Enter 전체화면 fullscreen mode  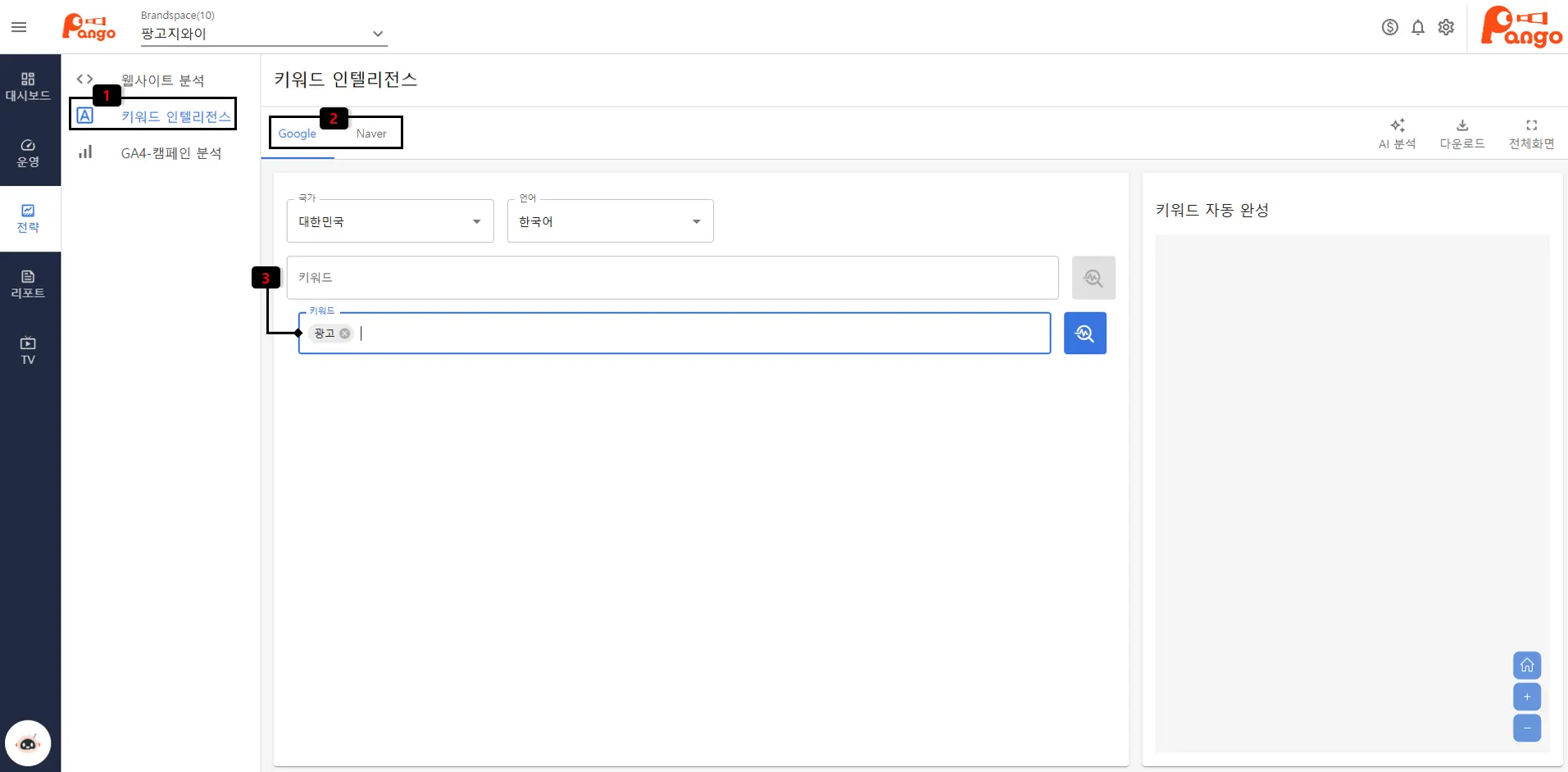pyautogui.click(x=1530, y=125)
